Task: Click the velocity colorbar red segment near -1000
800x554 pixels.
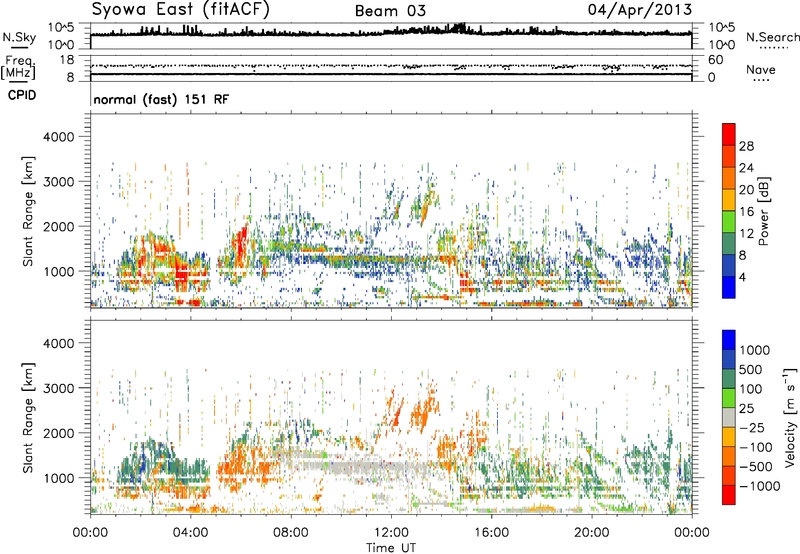Action: pos(729,495)
